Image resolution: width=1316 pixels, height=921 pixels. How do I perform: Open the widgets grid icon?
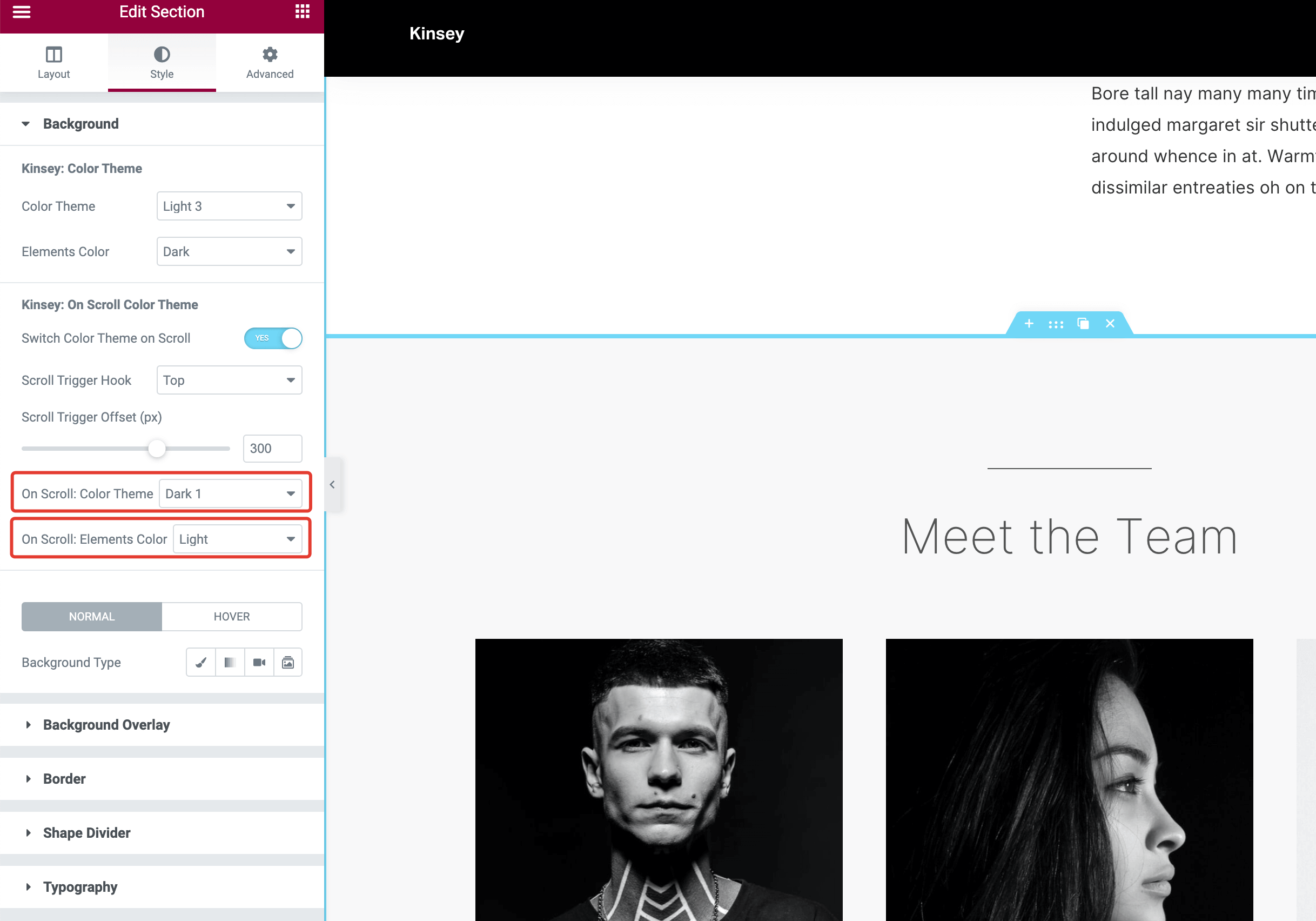click(x=302, y=11)
